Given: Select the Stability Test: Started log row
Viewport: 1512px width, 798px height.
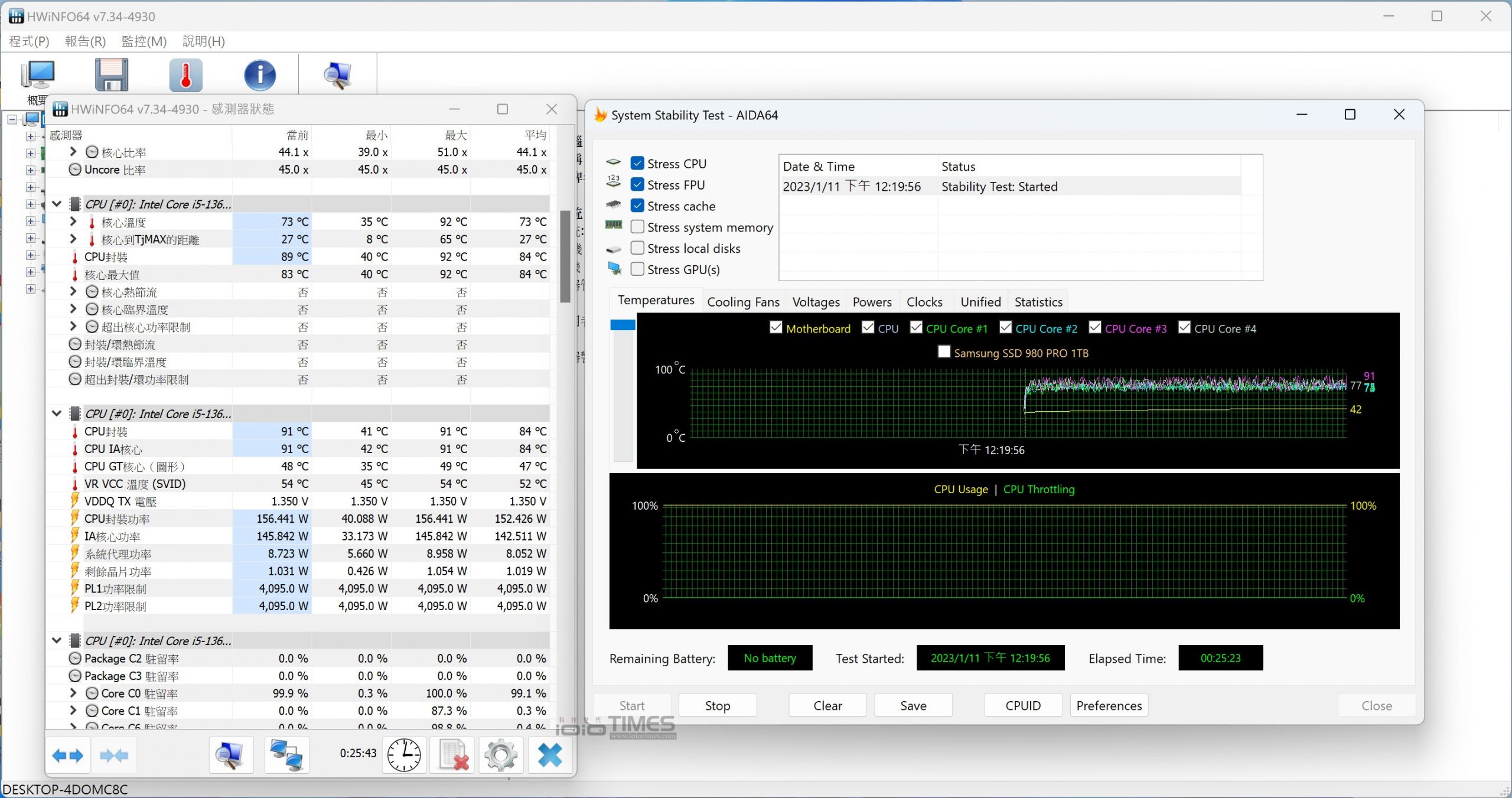Looking at the screenshot, I should click(1011, 187).
